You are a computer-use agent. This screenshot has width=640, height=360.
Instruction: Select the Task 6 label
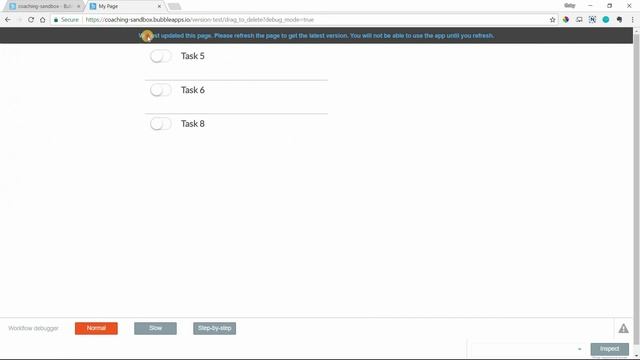coord(193,90)
